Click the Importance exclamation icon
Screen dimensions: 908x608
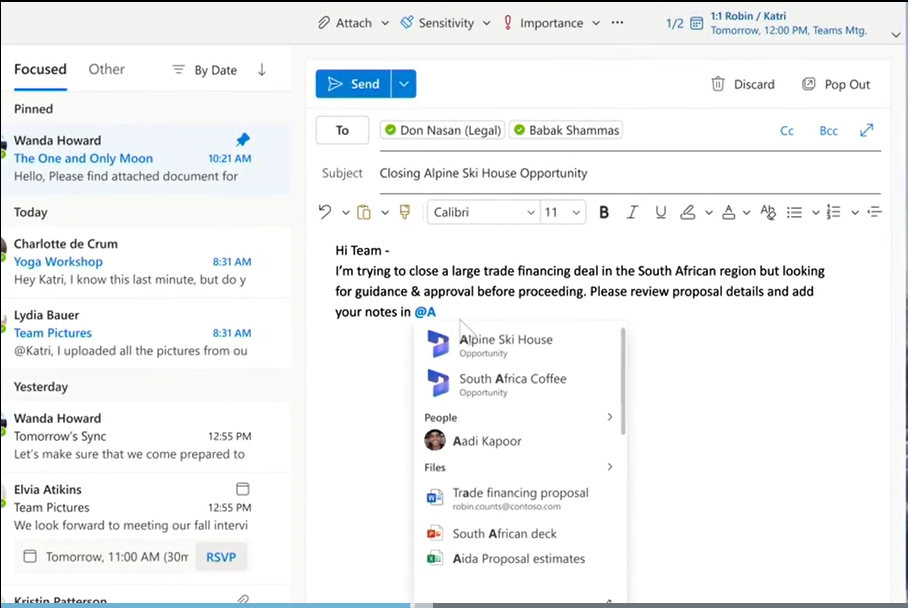508,23
